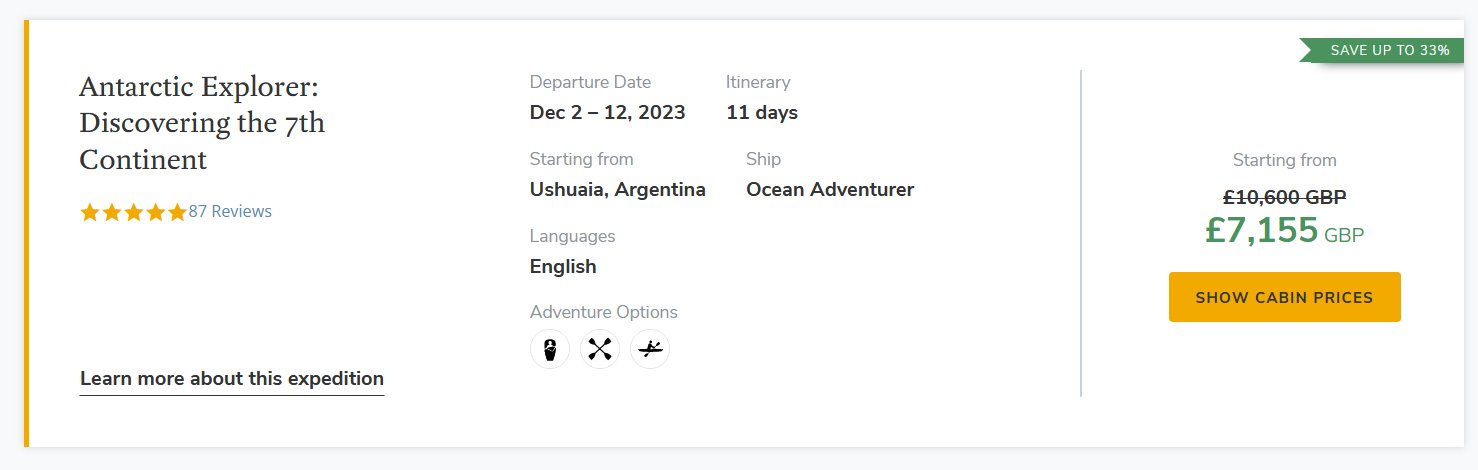Click the Dec 2 – 12, 2023 date
Image resolution: width=1478 pixels, height=470 pixels.
pos(607,112)
